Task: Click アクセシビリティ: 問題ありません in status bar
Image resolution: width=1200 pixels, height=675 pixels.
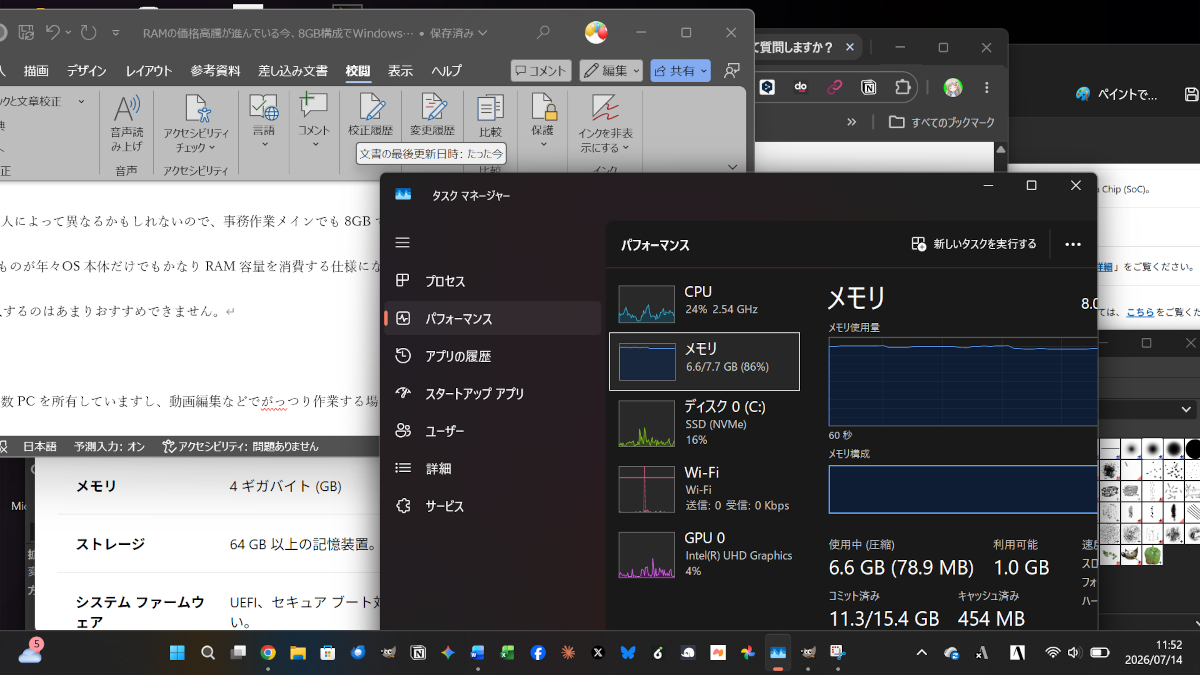Action: click(x=240, y=447)
